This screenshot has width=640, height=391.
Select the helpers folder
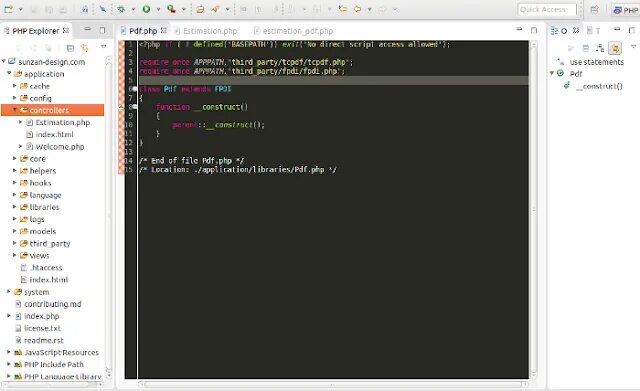[43, 171]
